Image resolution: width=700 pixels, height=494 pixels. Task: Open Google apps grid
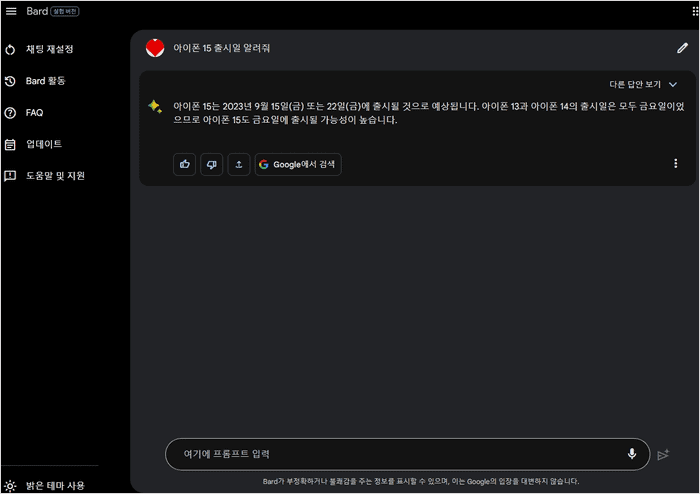[x=695, y=11]
